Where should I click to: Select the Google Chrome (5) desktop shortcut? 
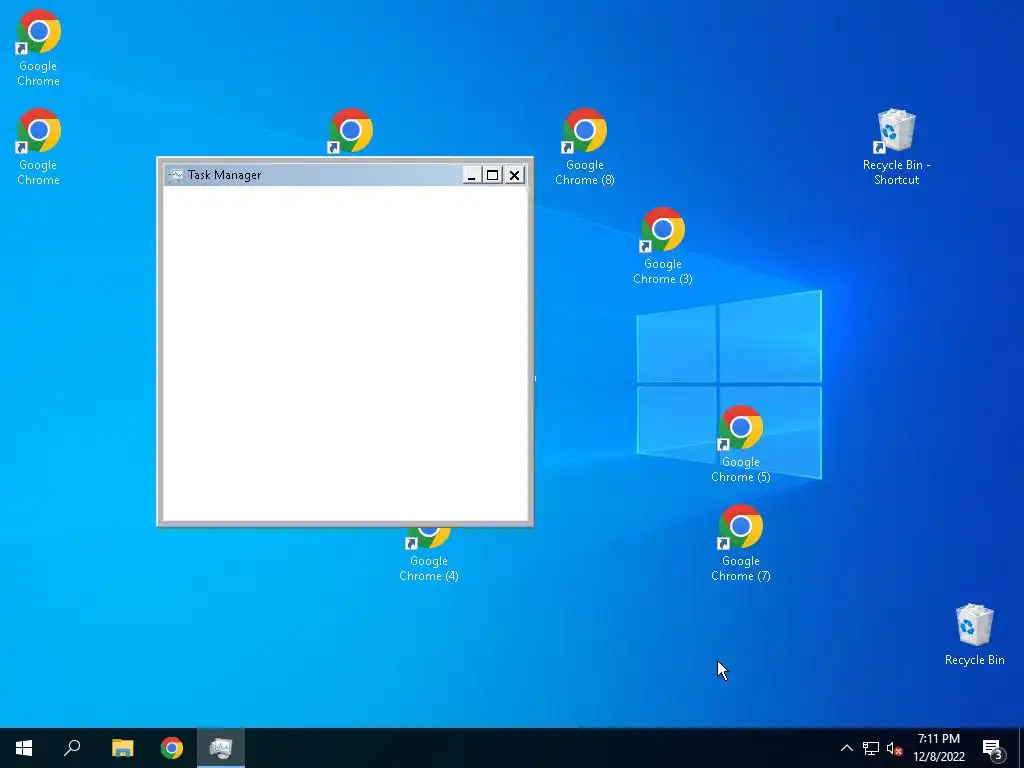(741, 444)
